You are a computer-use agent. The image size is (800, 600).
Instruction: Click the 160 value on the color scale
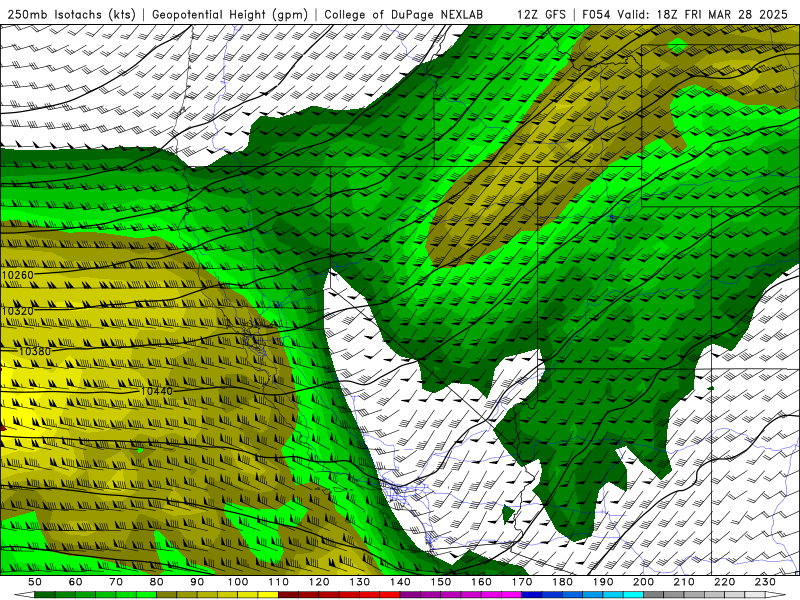[x=482, y=582]
